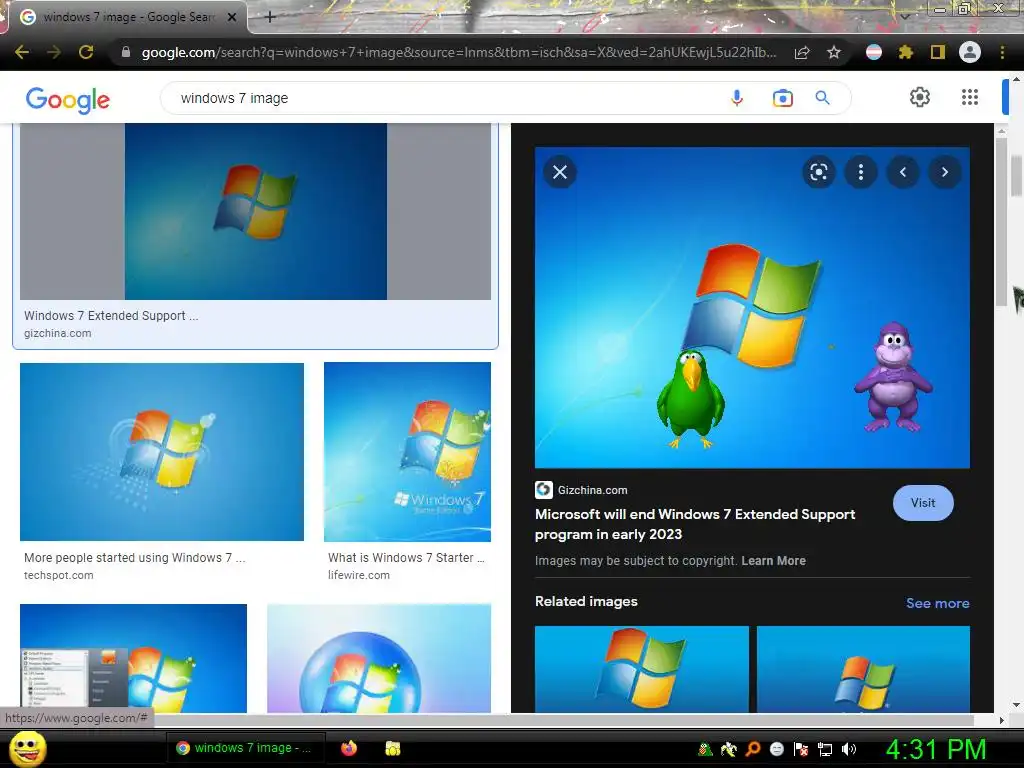Activate Lens visual search on preview
This screenshot has width=1024, height=768.
pos(819,172)
